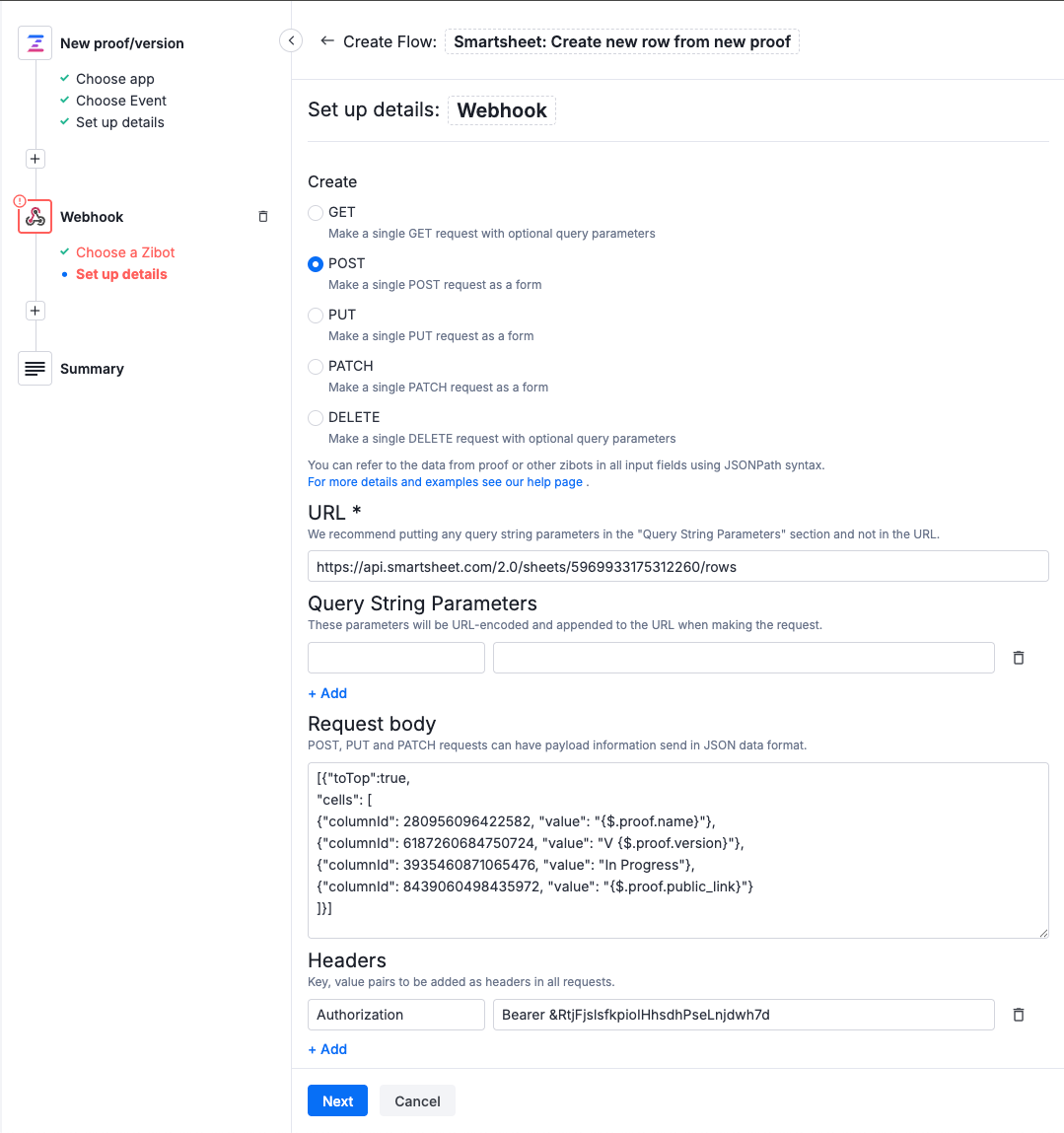Open the help page link
1064x1133 pixels.
pos(444,481)
